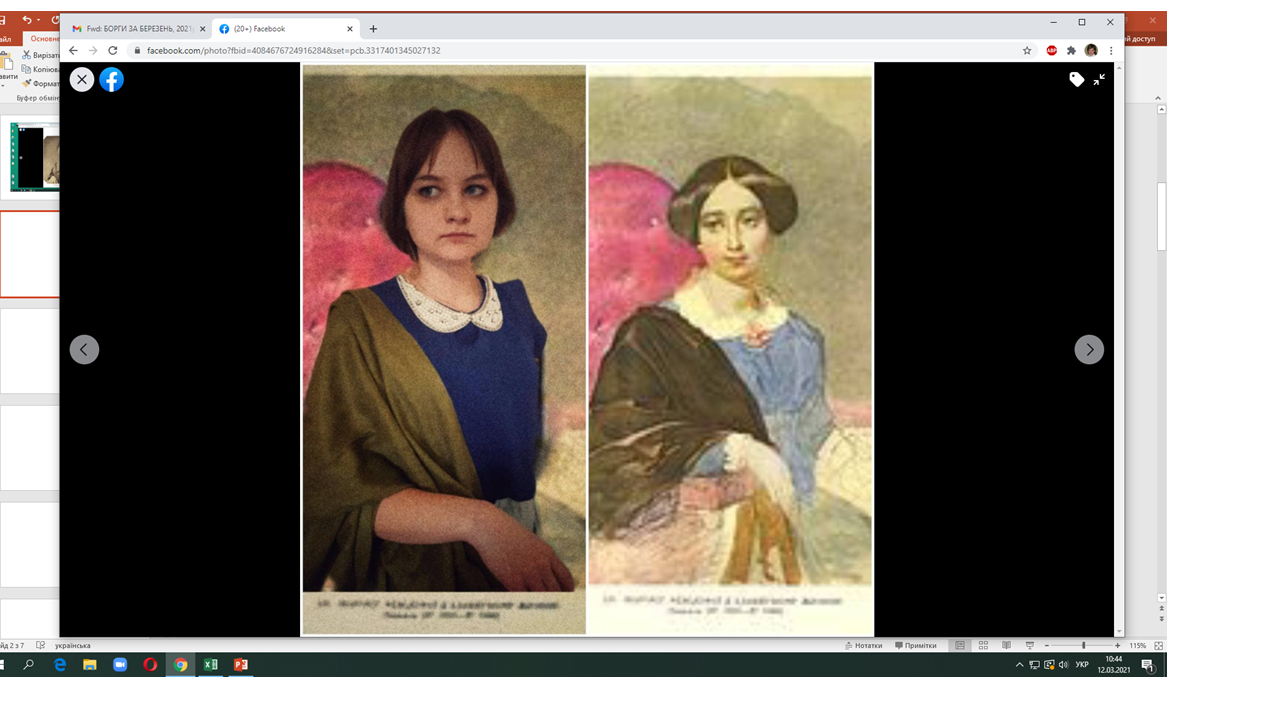Open the Chrome extensions puzzle icon
This screenshot has height=720, width=1280.
(x=1071, y=51)
